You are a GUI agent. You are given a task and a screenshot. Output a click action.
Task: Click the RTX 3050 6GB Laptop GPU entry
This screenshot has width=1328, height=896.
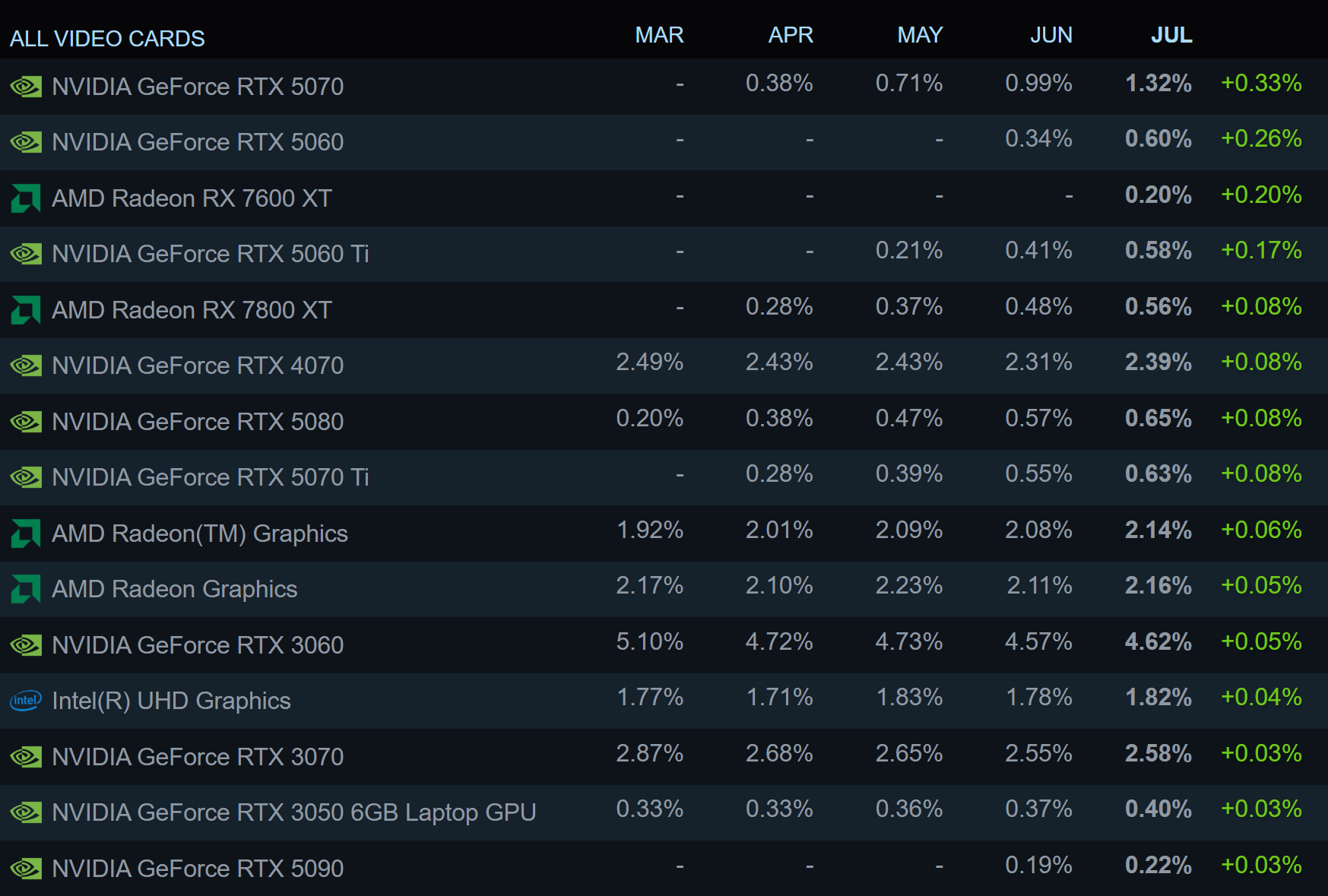pyautogui.click(x=293, y=812)
